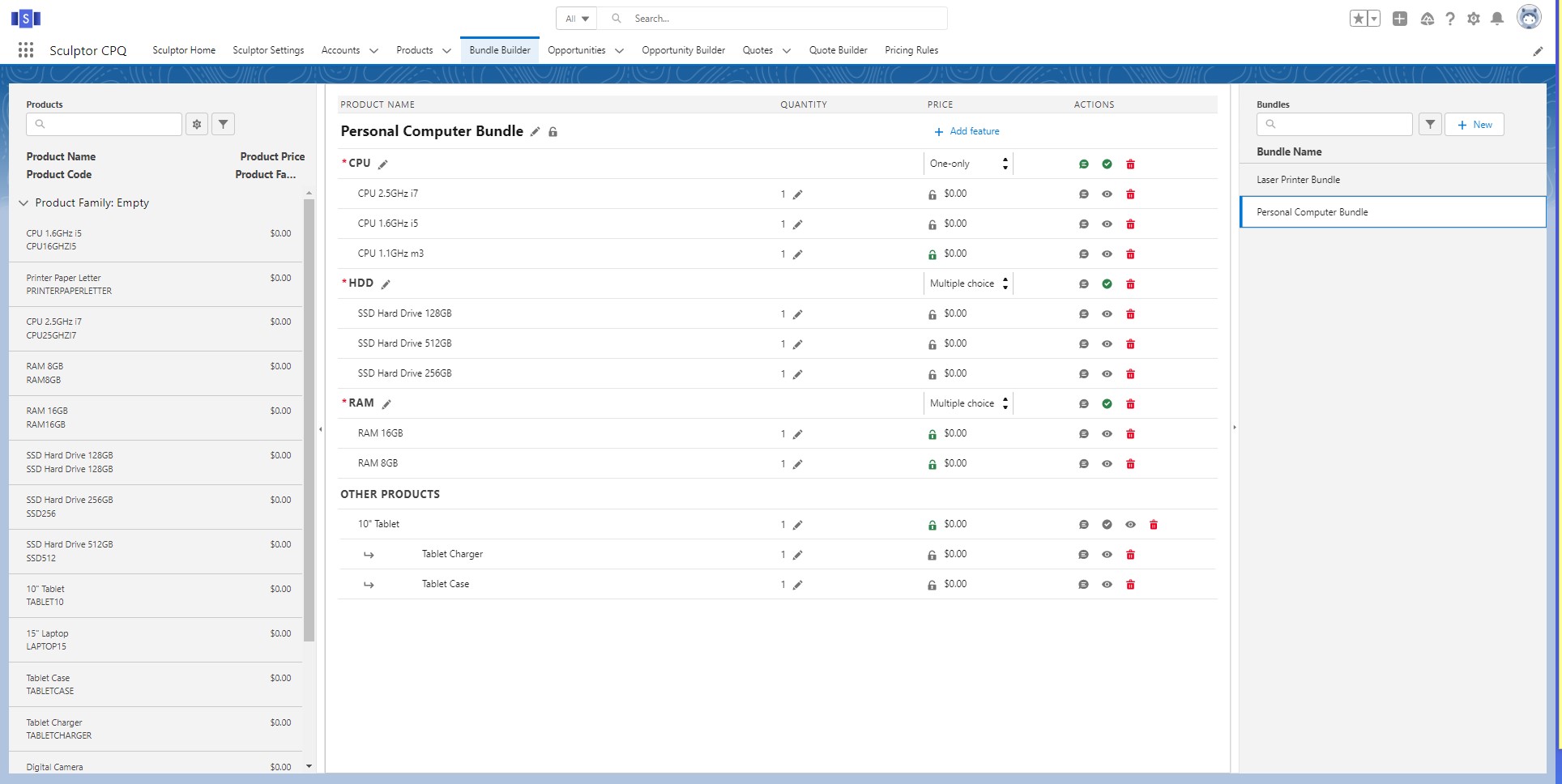The height and width of the screenshot is (784, 1562).
Task: View notifications bell
Action: point(1497,19)
